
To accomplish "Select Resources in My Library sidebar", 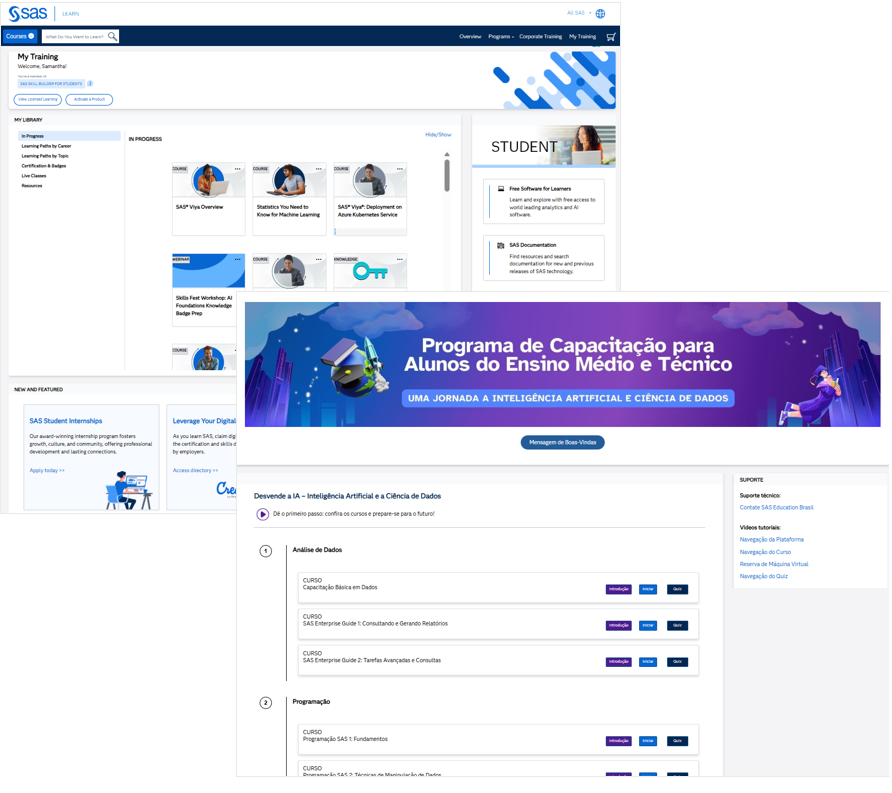I will click(32, 186).
